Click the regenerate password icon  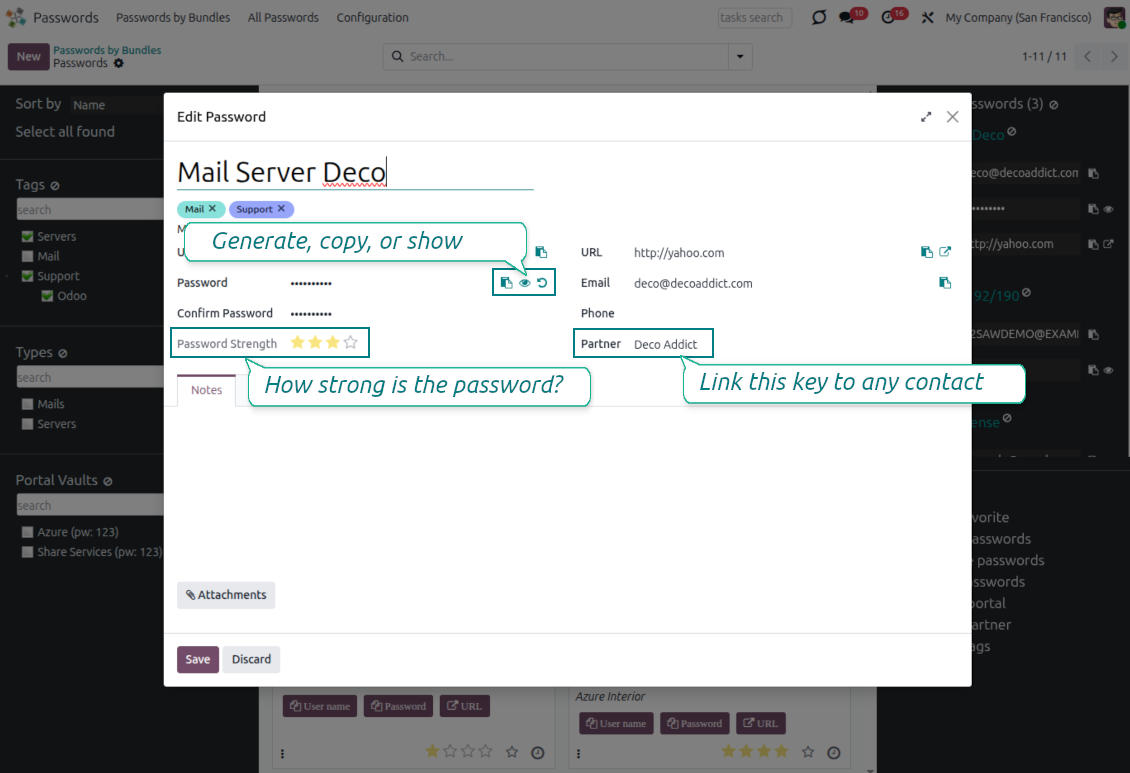(x=542, y=283)
